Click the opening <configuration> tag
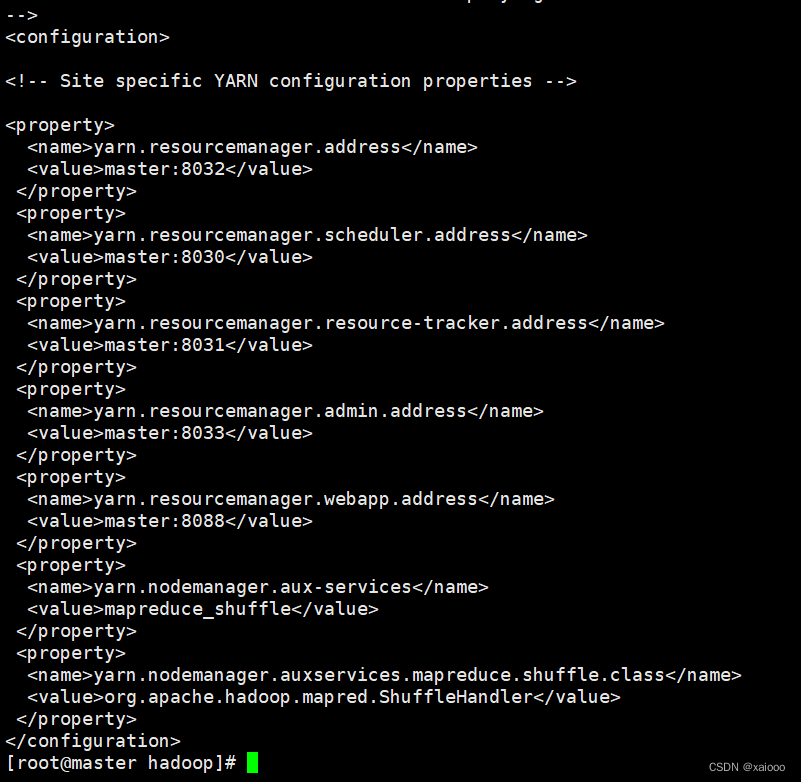Viewport: 801px width, 782px height. coord(87,37)
